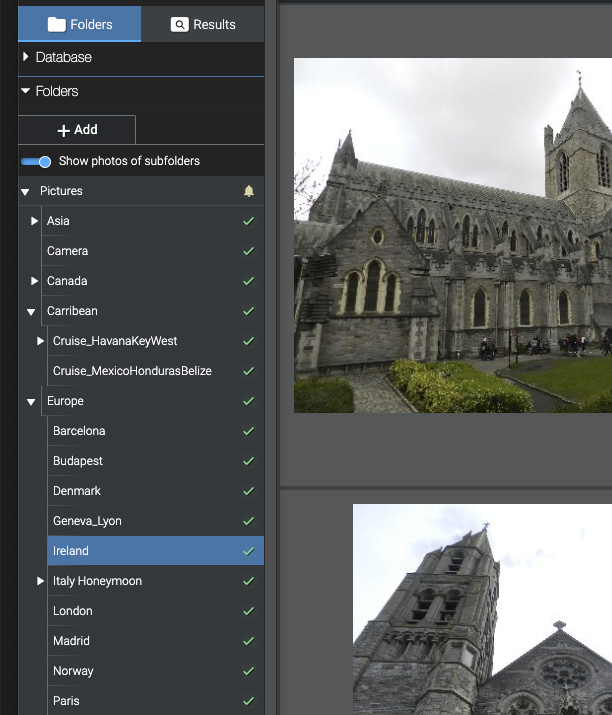612x715 pixels.
Task: Click the folder icon in Folders tab
Action: (x=57, y=24)
